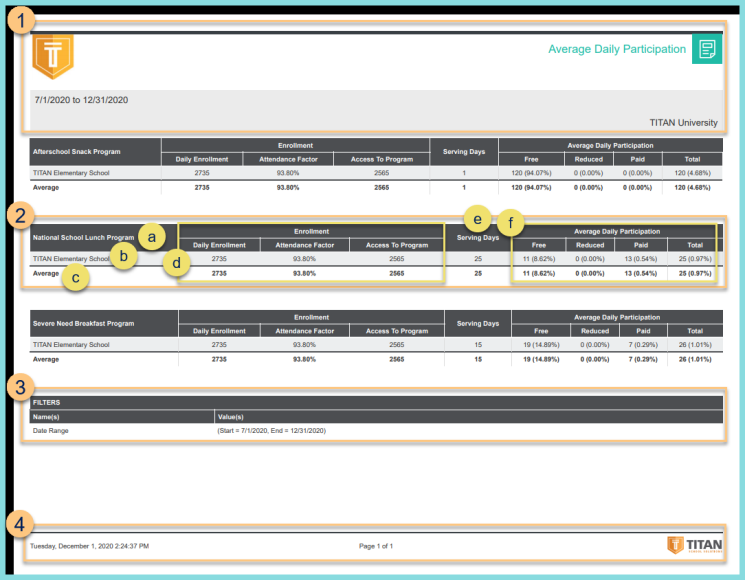The height and width of the screenshot is (580, 745).
Task: Click 120 (94.07%) in Snack TITAN Elementary row
Action: coord(531,173)
